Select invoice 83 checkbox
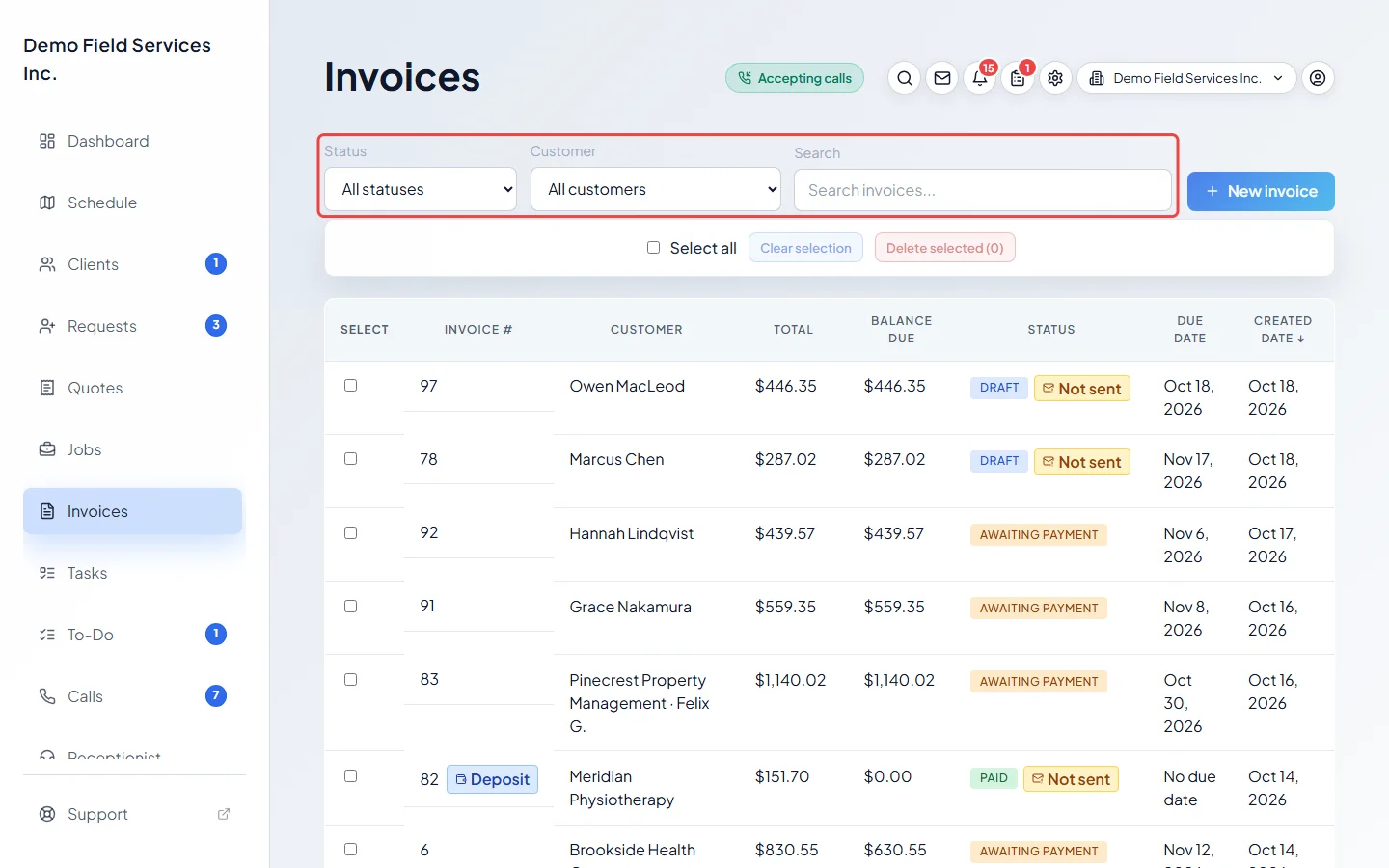Screen dimensions: 1389x868 351,680
